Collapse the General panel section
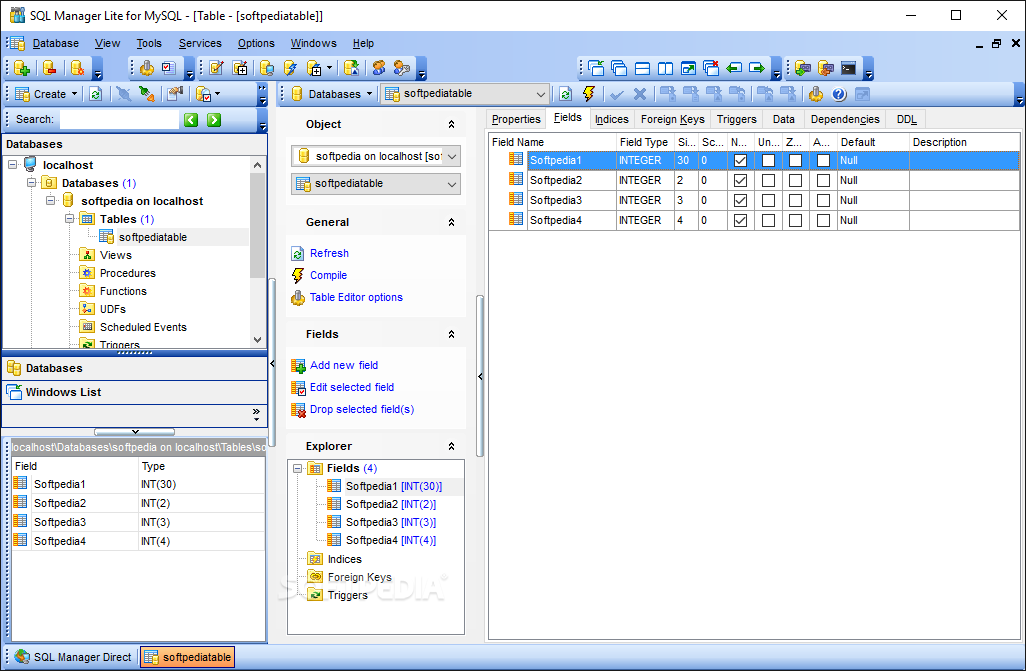 [x=451, y=223]
